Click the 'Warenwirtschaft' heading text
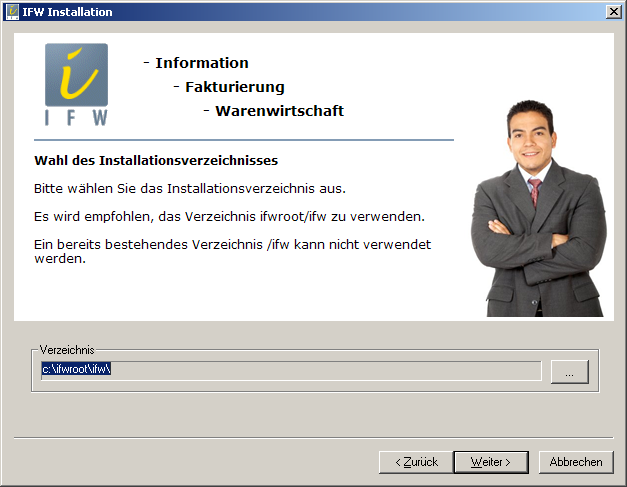 [x=279, y=111]
